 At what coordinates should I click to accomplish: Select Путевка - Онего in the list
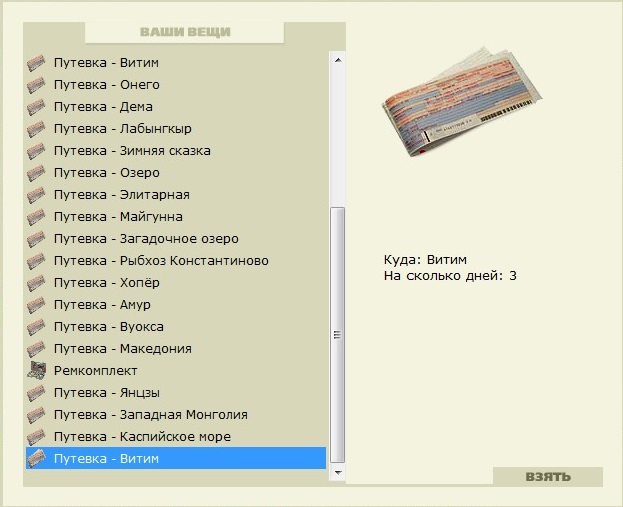click(176, 85)
